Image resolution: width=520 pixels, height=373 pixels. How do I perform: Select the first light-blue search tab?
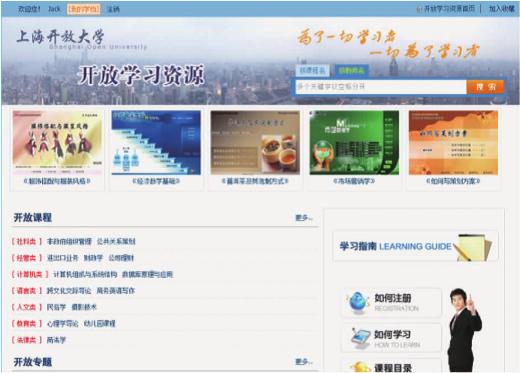312,70
